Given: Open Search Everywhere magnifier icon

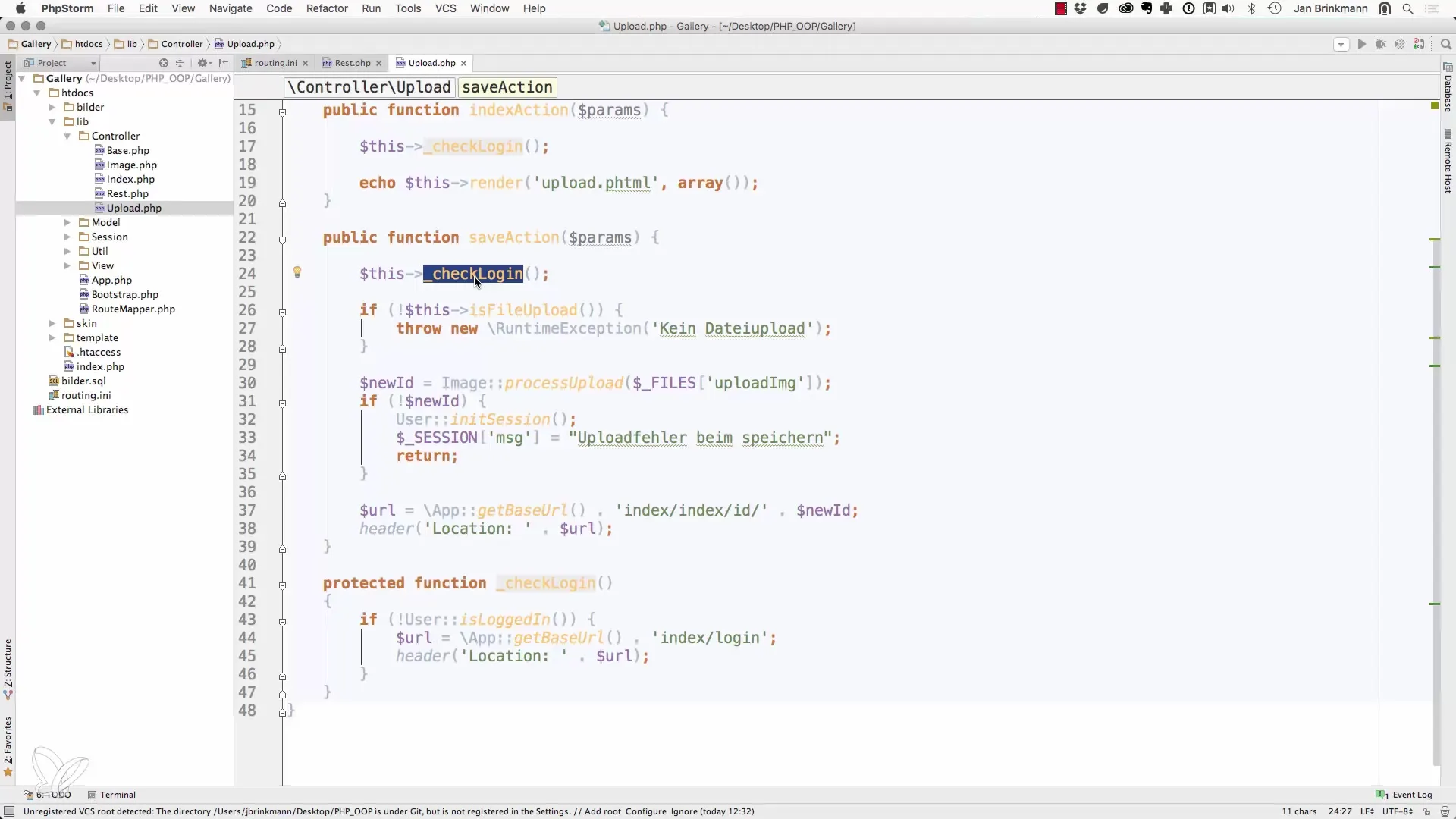Looking at the screenshot, I should tap(1446, 45).
